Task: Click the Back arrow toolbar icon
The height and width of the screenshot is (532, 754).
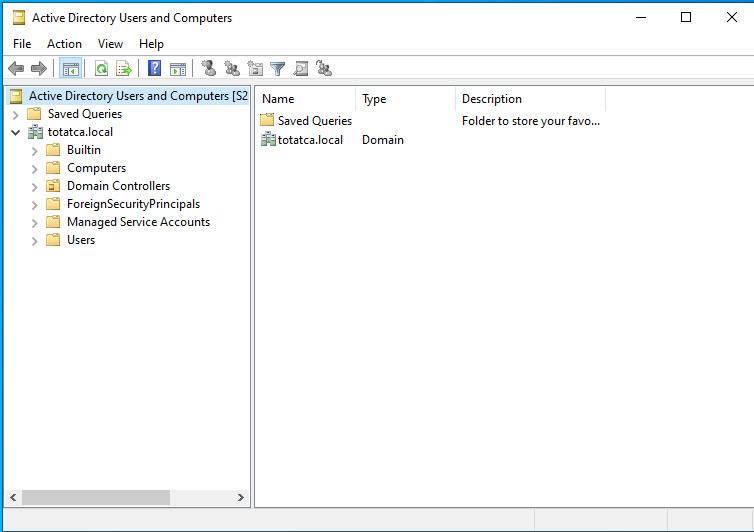Action: [16, 68]
